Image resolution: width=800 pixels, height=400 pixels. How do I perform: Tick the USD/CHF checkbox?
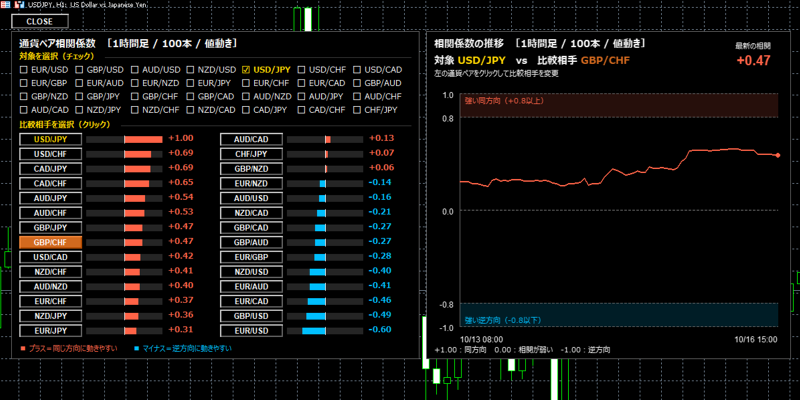click(x=302, y=70)
